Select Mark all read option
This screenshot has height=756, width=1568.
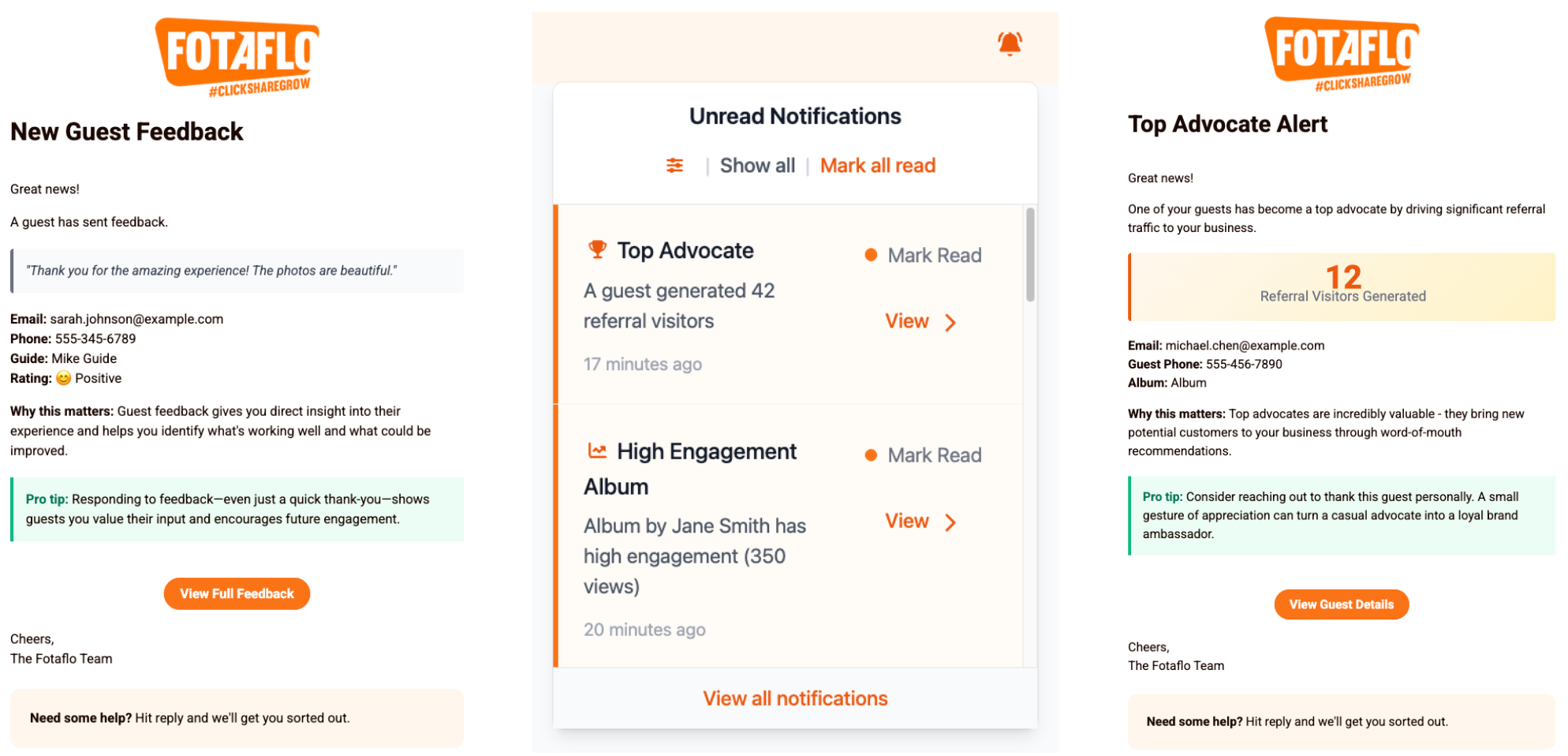(x=877, y=166)
